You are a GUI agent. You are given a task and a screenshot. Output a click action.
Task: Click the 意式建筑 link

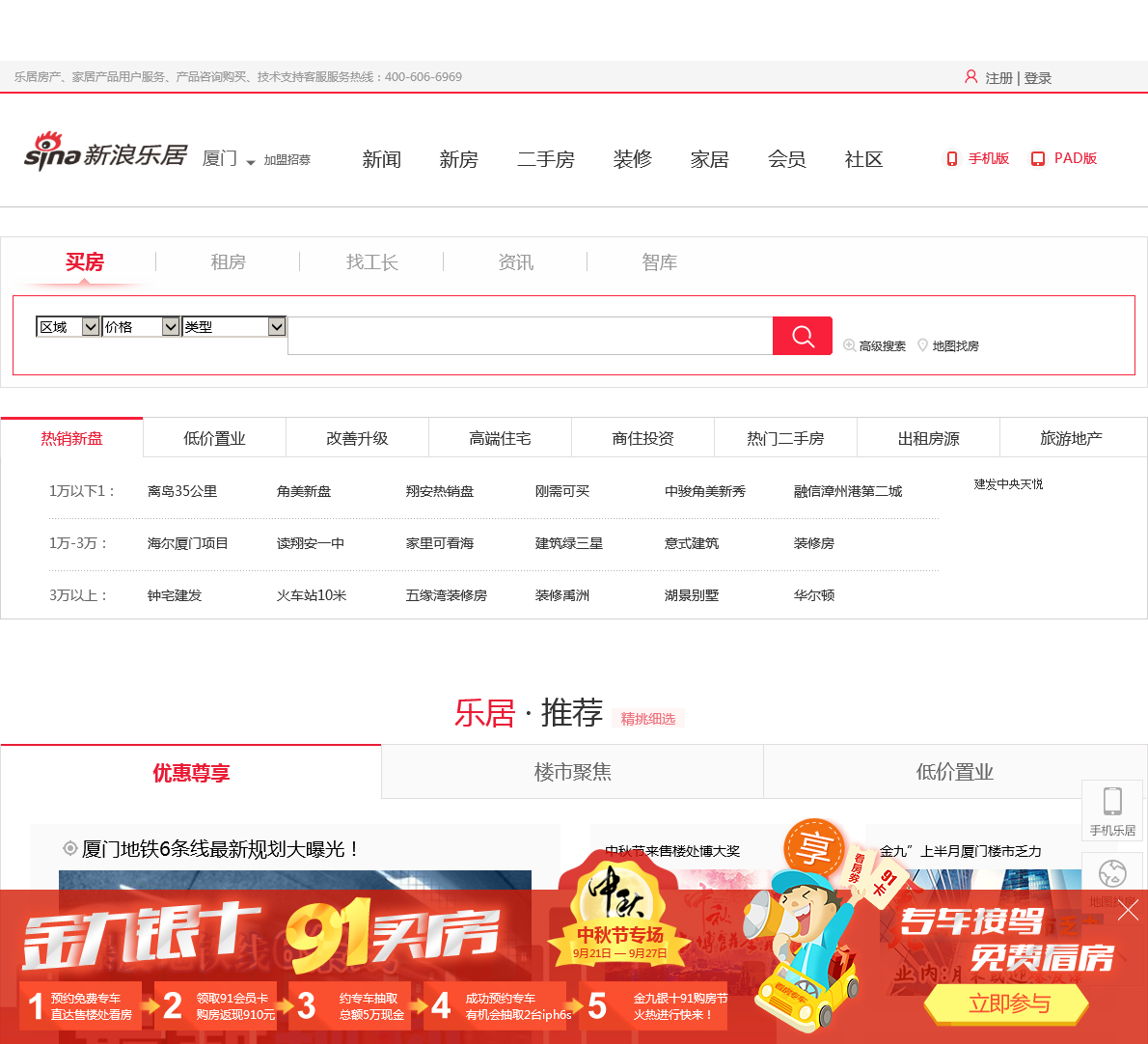pyautogui.click(x=691, y=543)
